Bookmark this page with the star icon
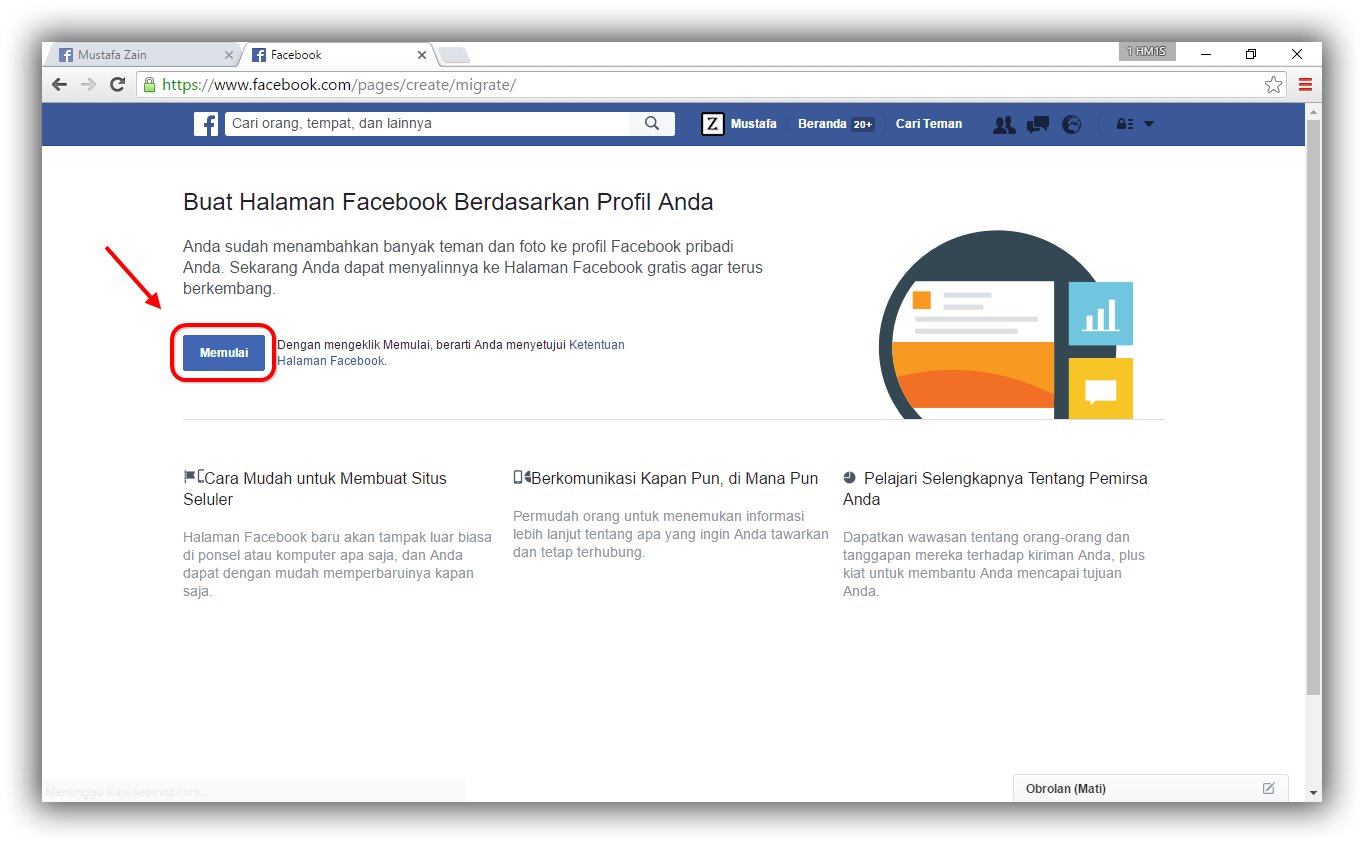 click(x=1273, y=85)
